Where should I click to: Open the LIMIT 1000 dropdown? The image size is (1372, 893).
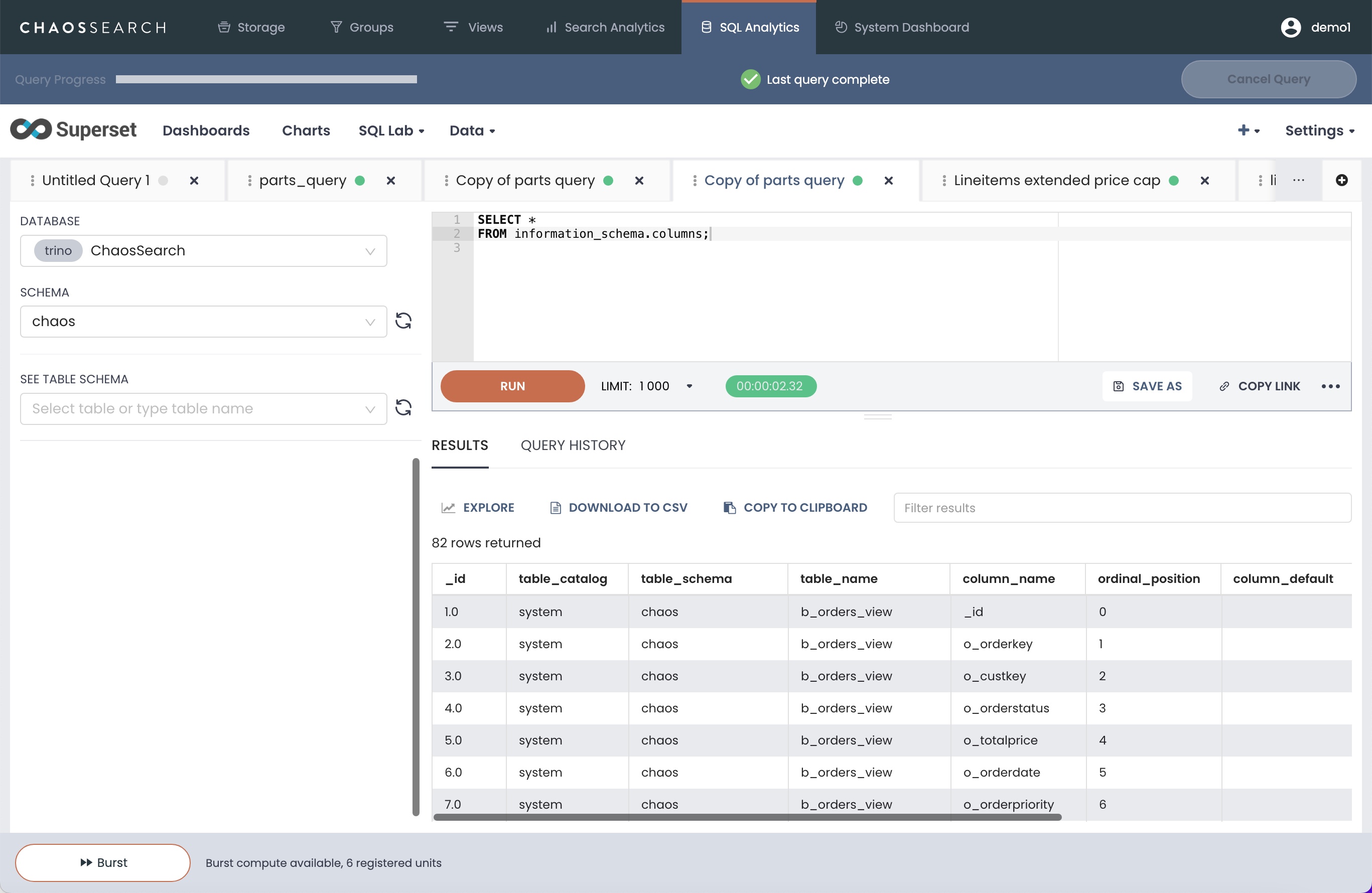[x=689, y=386]
